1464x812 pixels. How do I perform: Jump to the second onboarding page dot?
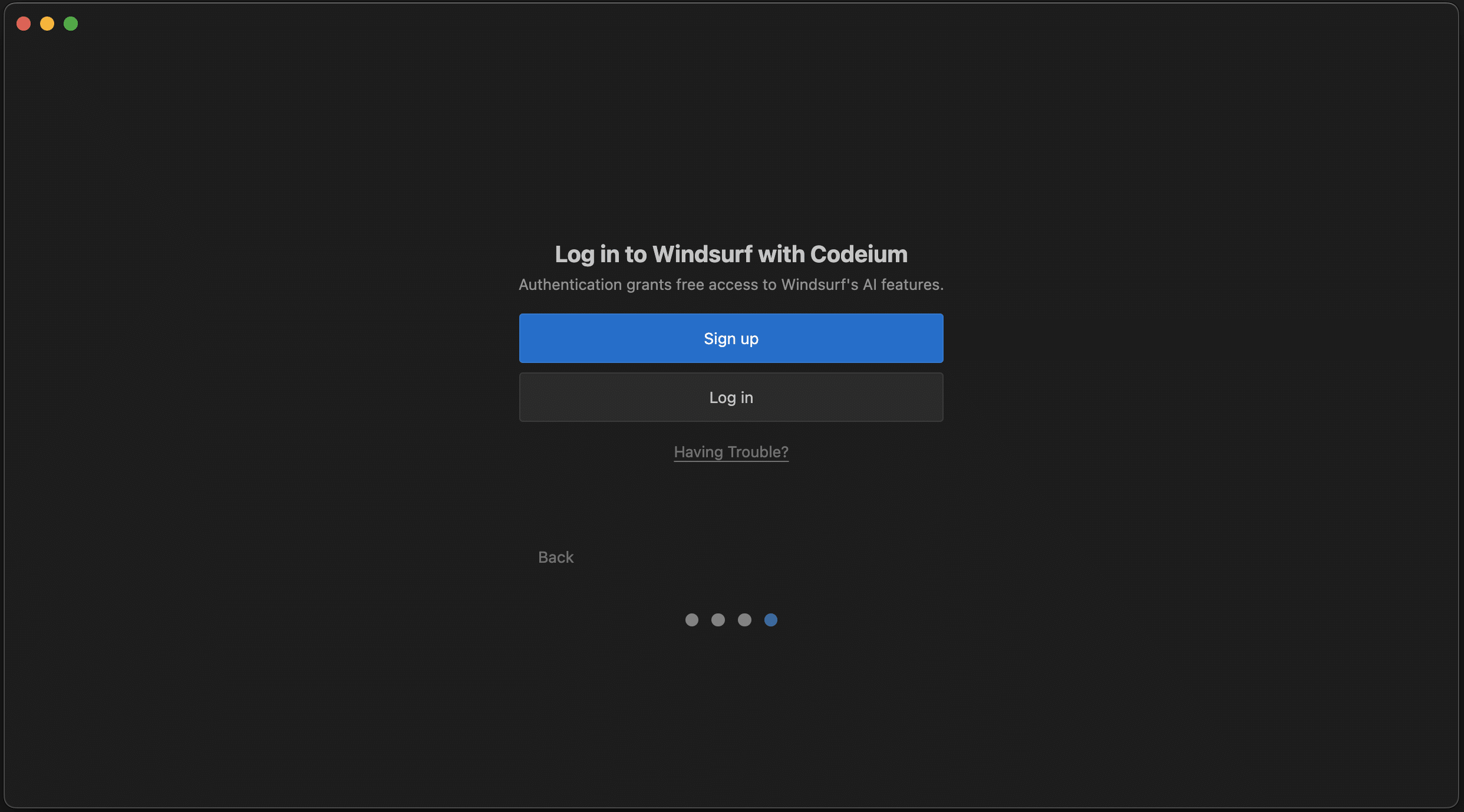[718, 620]
